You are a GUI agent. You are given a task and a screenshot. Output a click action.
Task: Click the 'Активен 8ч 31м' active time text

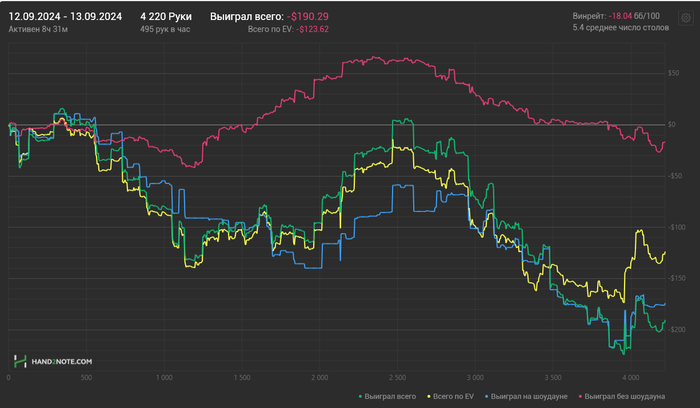tap(38, 29)
